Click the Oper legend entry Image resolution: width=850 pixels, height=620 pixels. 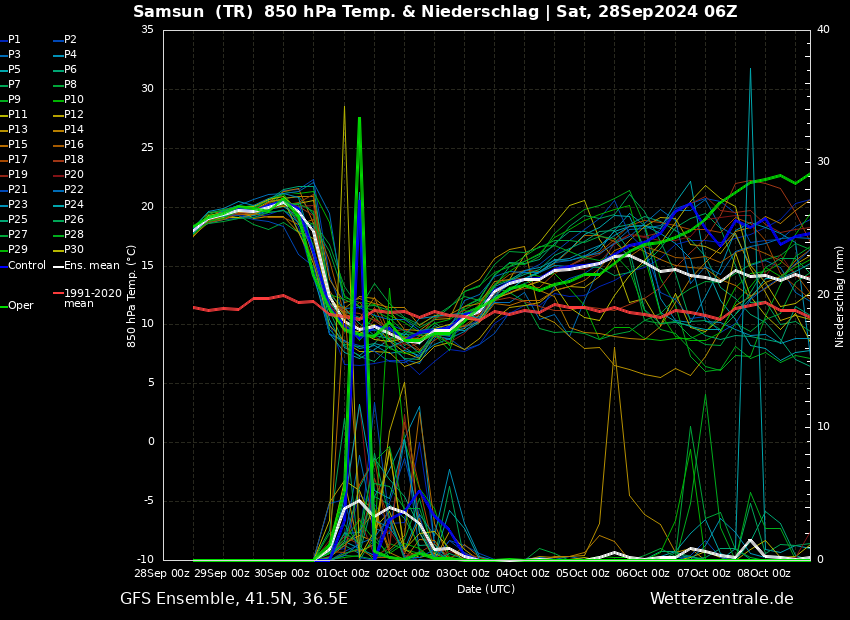[x=17, y=306]
